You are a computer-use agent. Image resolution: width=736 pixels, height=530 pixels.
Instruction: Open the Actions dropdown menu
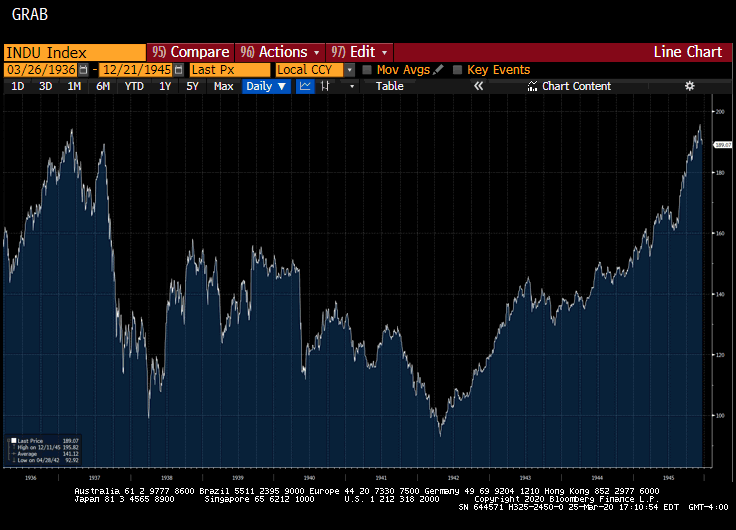tap(280, 52)
